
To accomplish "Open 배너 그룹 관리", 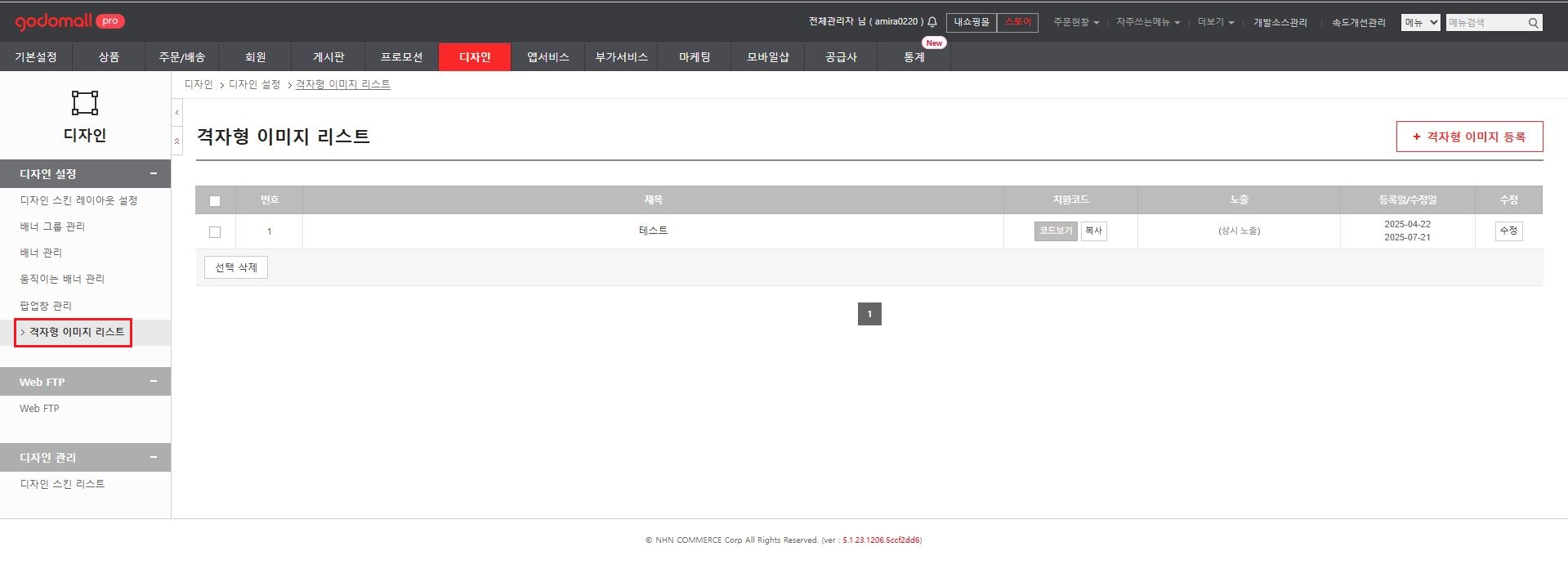I will (x=52, y=226).
